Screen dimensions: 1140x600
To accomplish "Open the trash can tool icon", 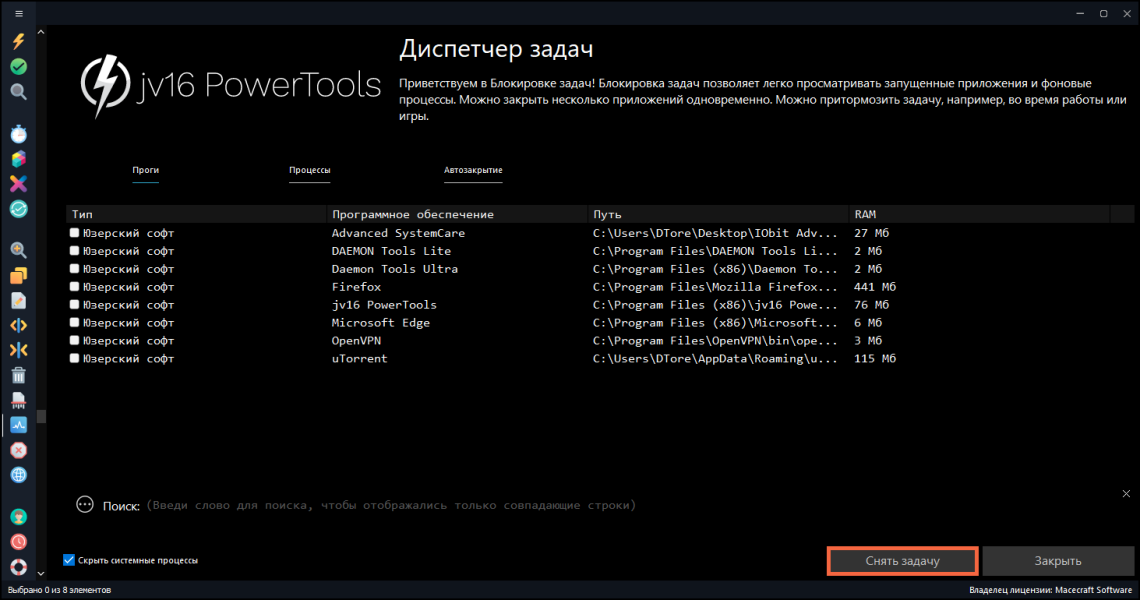I will click(x=18, y=375).
